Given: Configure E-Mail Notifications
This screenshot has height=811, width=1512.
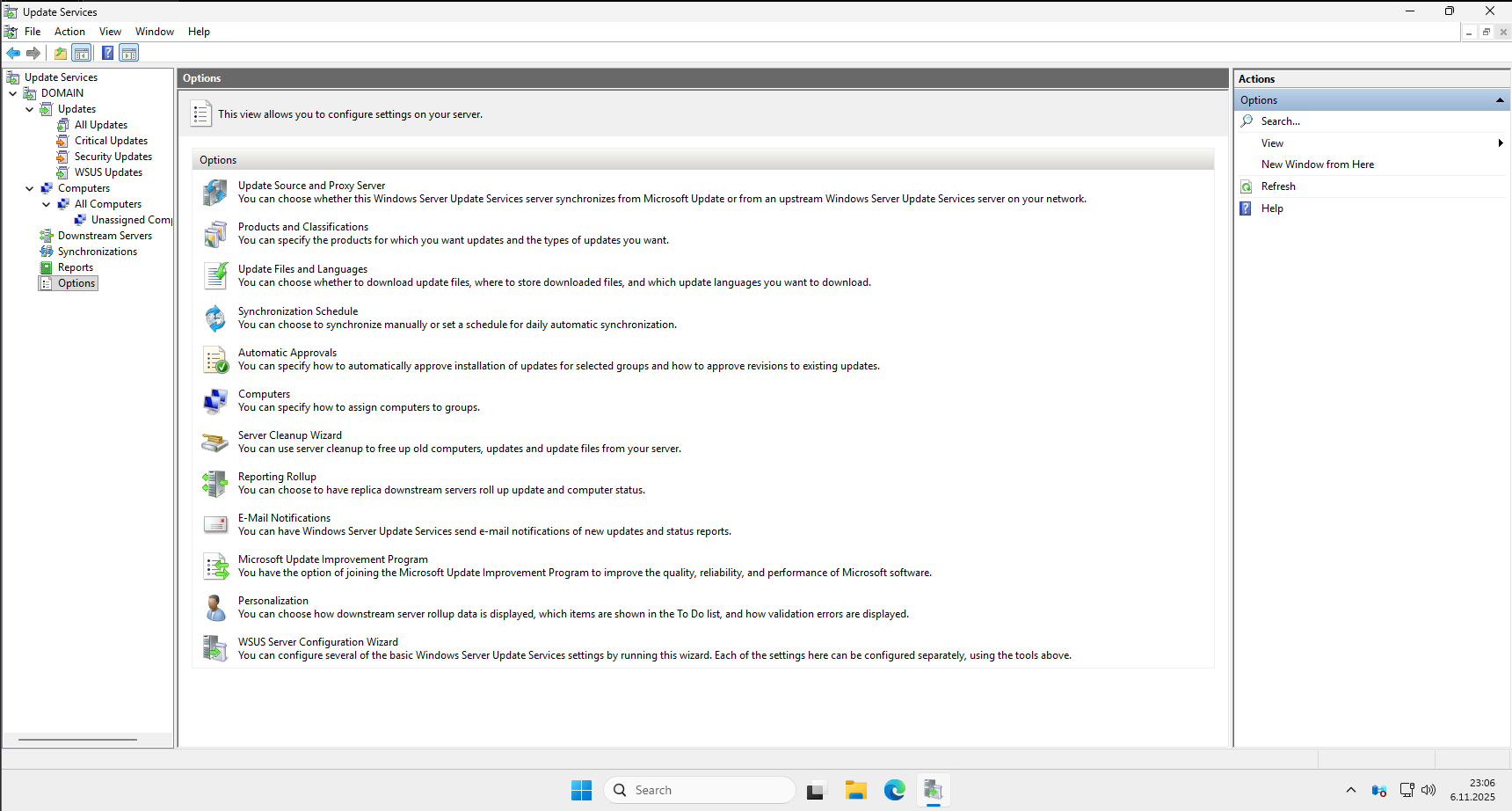Looking at the screenshot, I should [283, 517].
